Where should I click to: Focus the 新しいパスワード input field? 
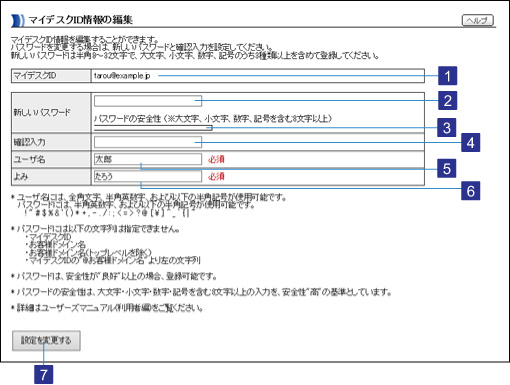coord(148,101)
